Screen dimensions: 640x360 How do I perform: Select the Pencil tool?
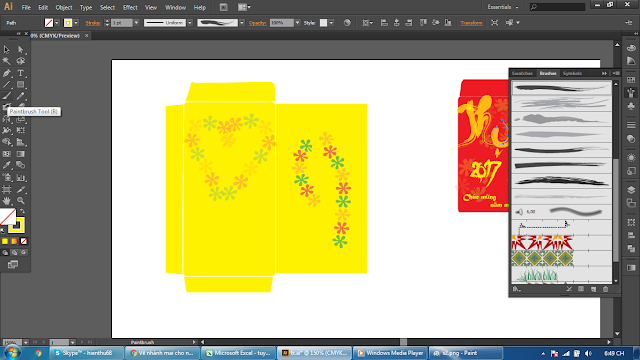click(x=20, y=96)
